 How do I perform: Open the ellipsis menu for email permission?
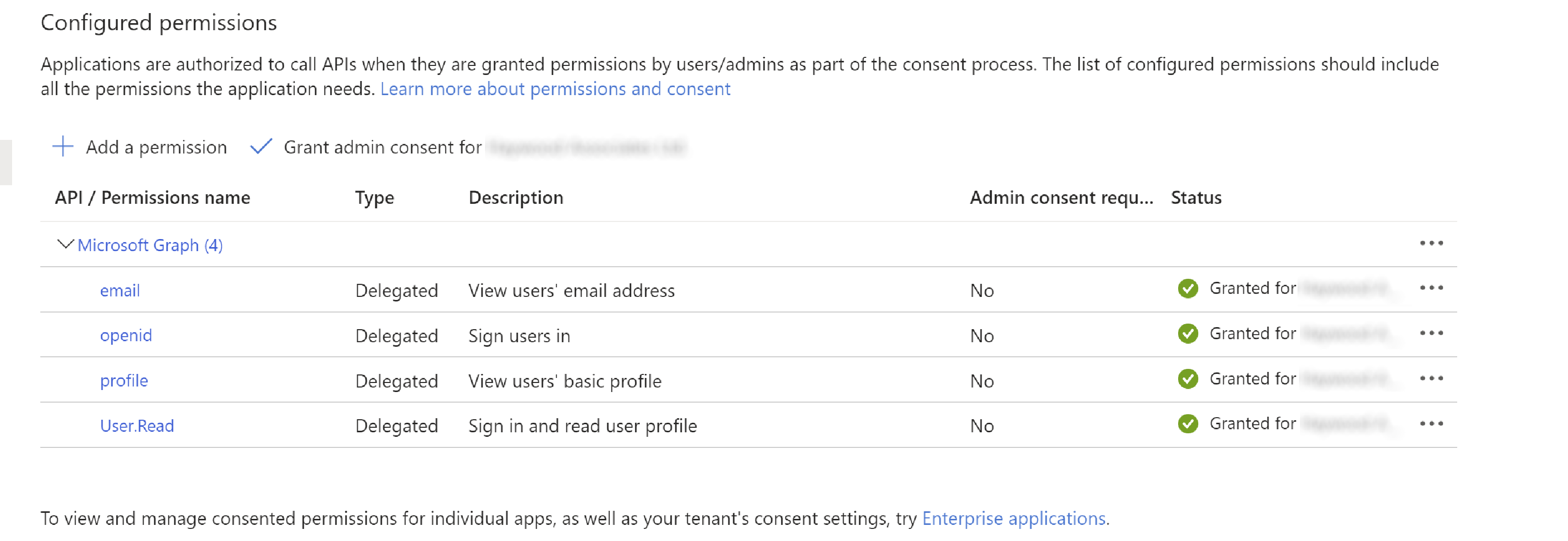pos(1430,288)
